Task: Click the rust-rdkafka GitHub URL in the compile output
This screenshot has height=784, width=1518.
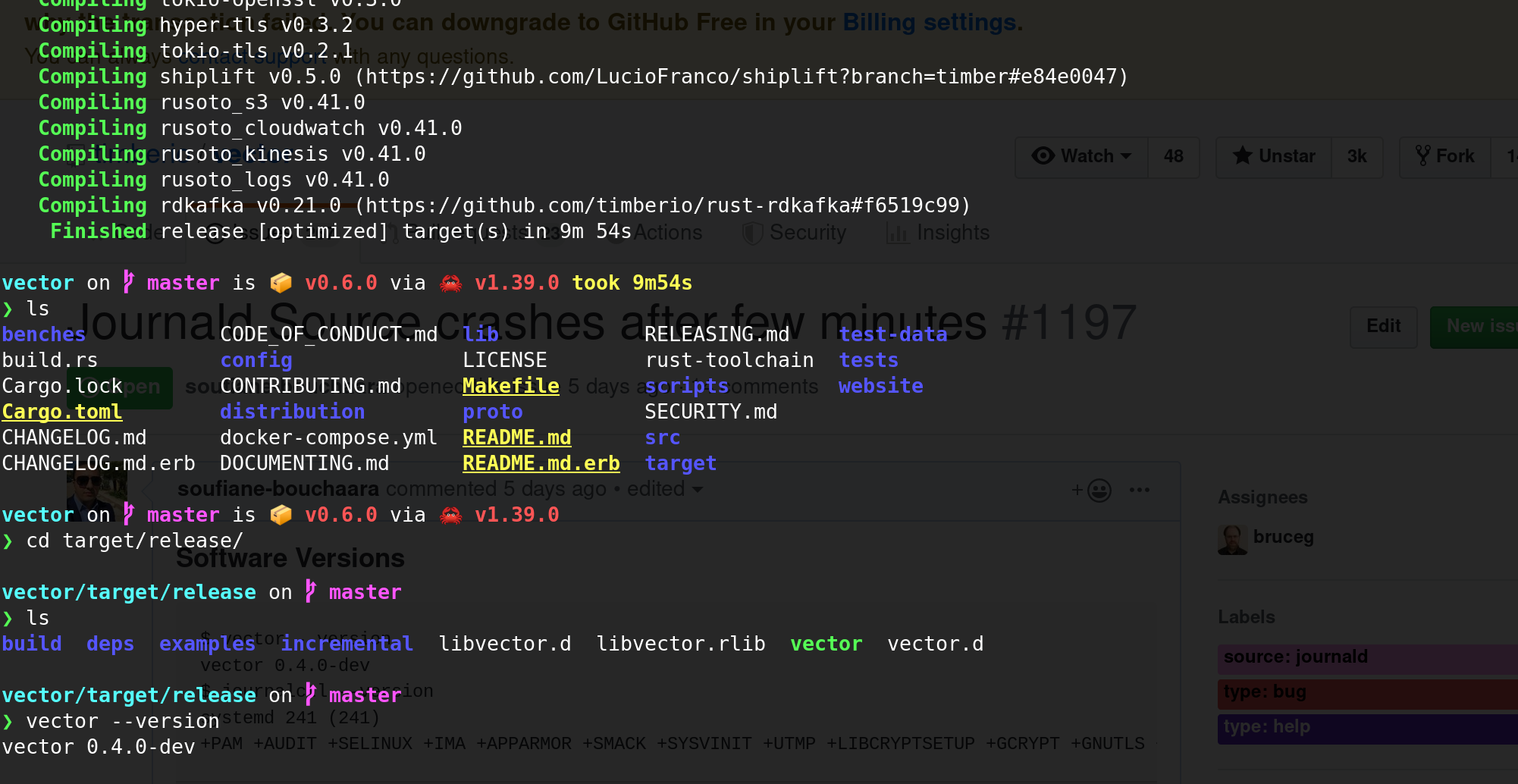Action: click(x=663, y=206)
